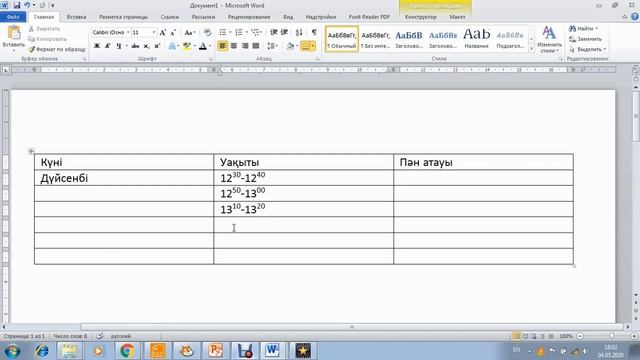Switch to the Вставка tab
The width and height of the screenshot is (640, 360).
[x=76, y=17]
